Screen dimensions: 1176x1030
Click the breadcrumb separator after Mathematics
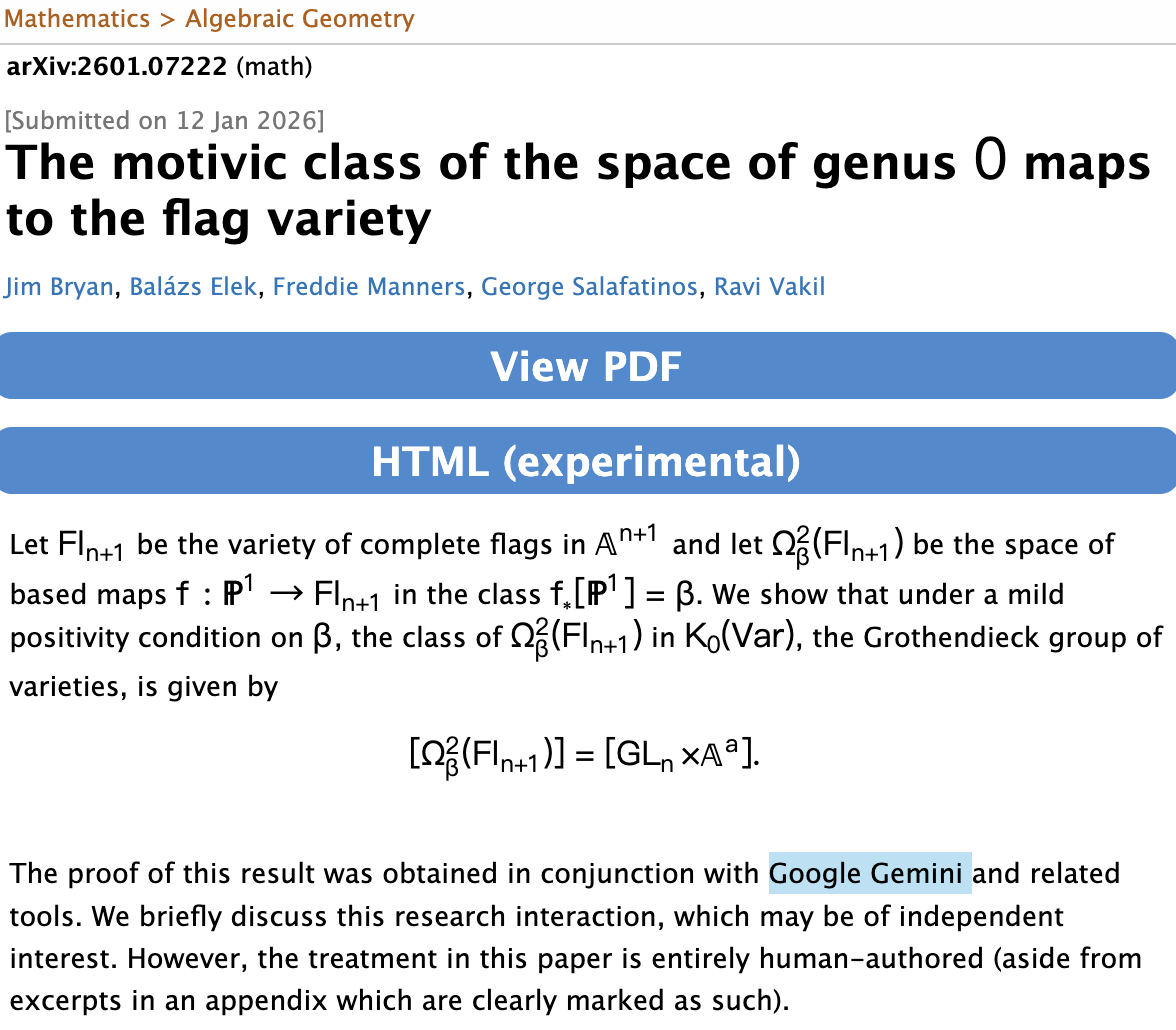point(167,18)
